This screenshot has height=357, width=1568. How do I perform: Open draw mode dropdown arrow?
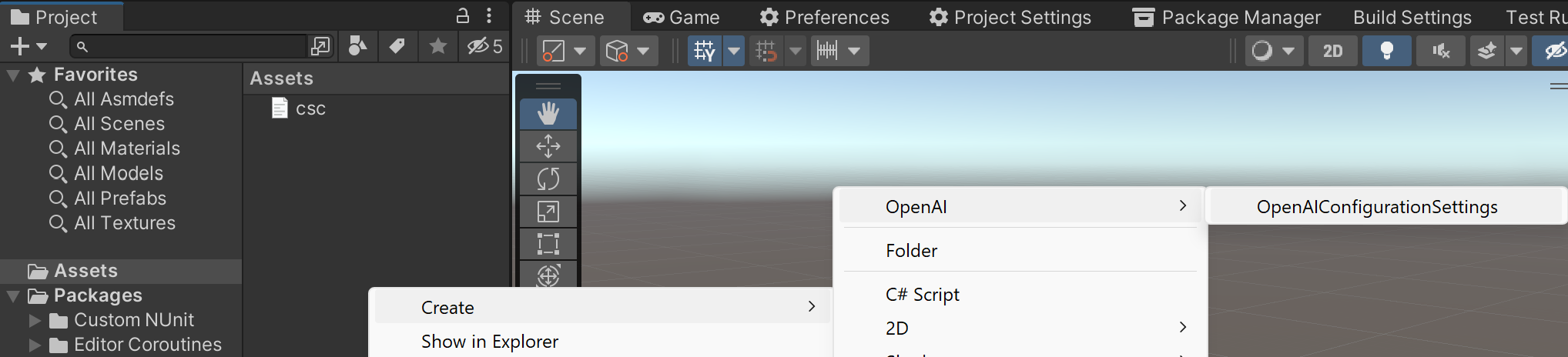(x=1289, y=51)
